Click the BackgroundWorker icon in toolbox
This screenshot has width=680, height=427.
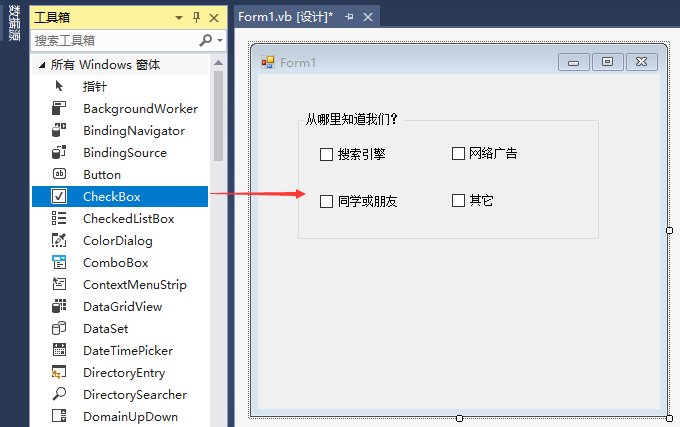point(59,108)
